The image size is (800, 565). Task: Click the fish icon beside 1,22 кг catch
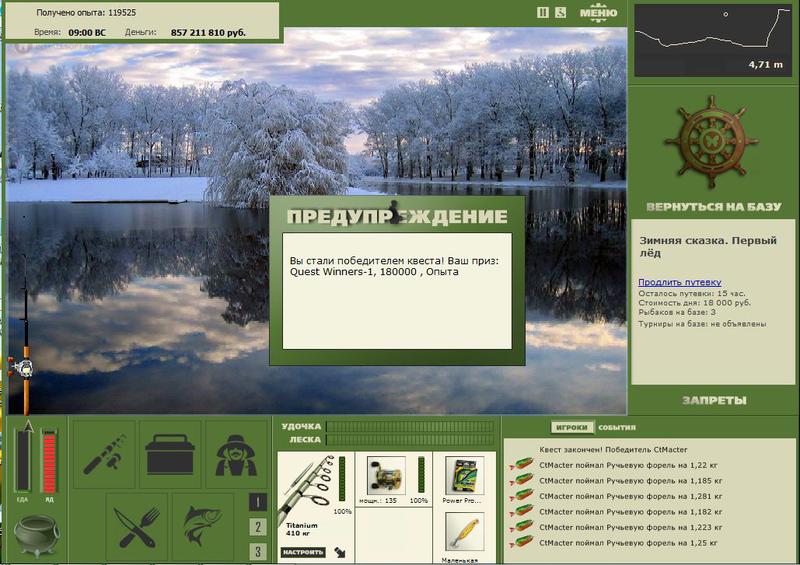521,465
